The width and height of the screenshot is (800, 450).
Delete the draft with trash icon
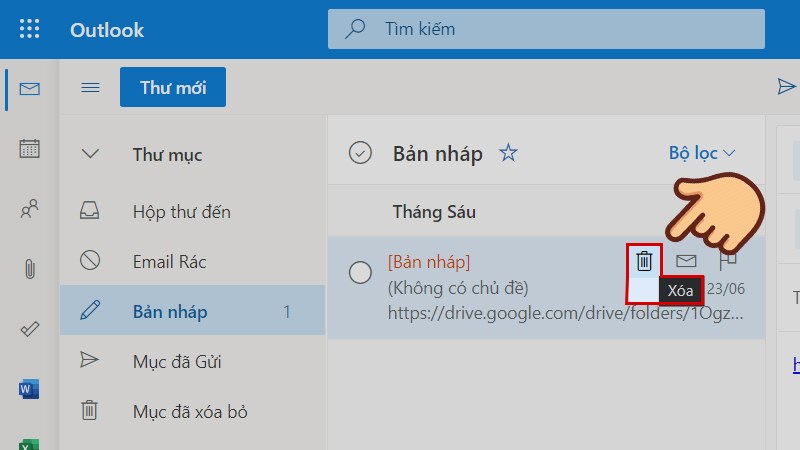coord(644,261)
